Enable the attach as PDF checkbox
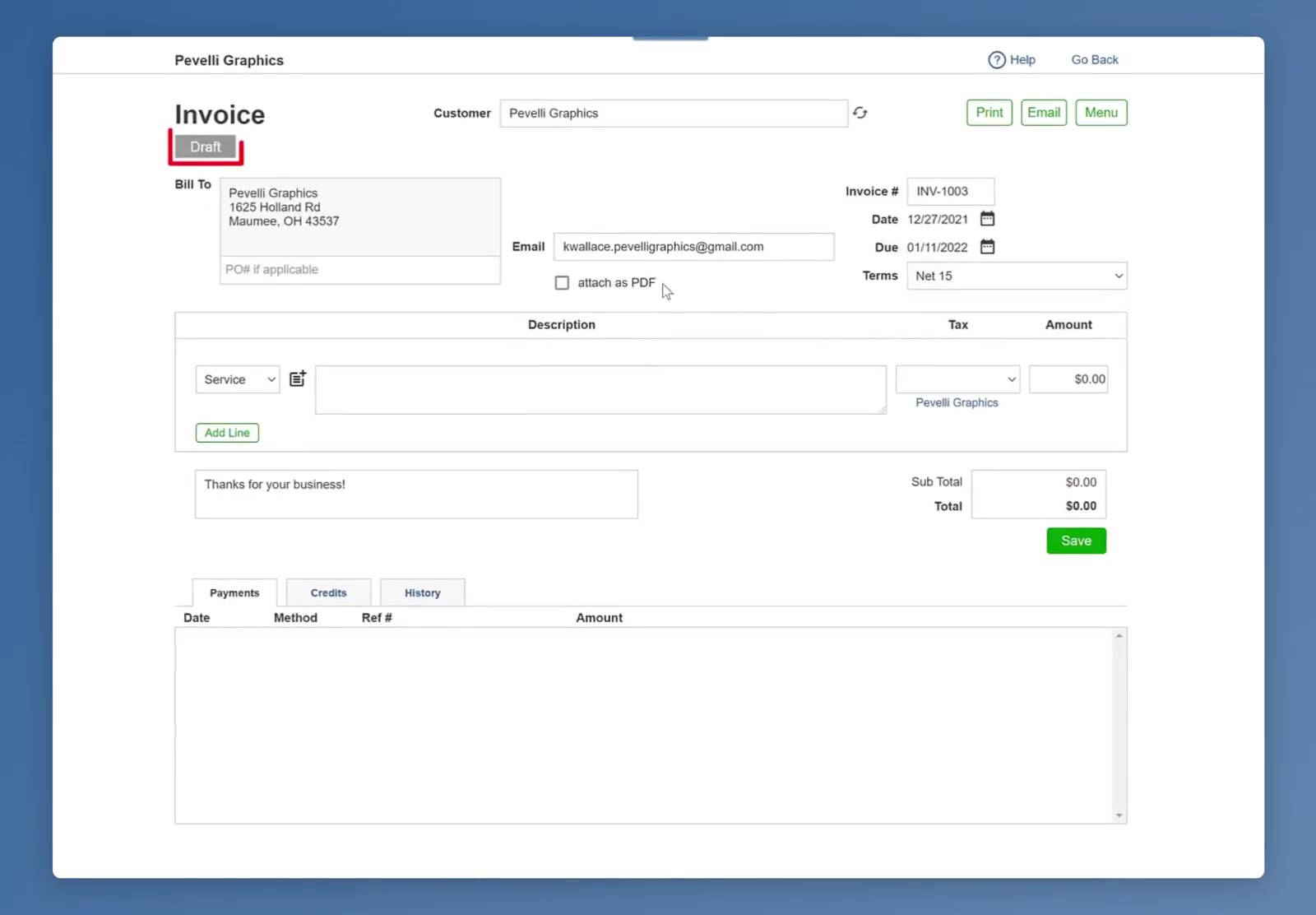 pos(562,283)
